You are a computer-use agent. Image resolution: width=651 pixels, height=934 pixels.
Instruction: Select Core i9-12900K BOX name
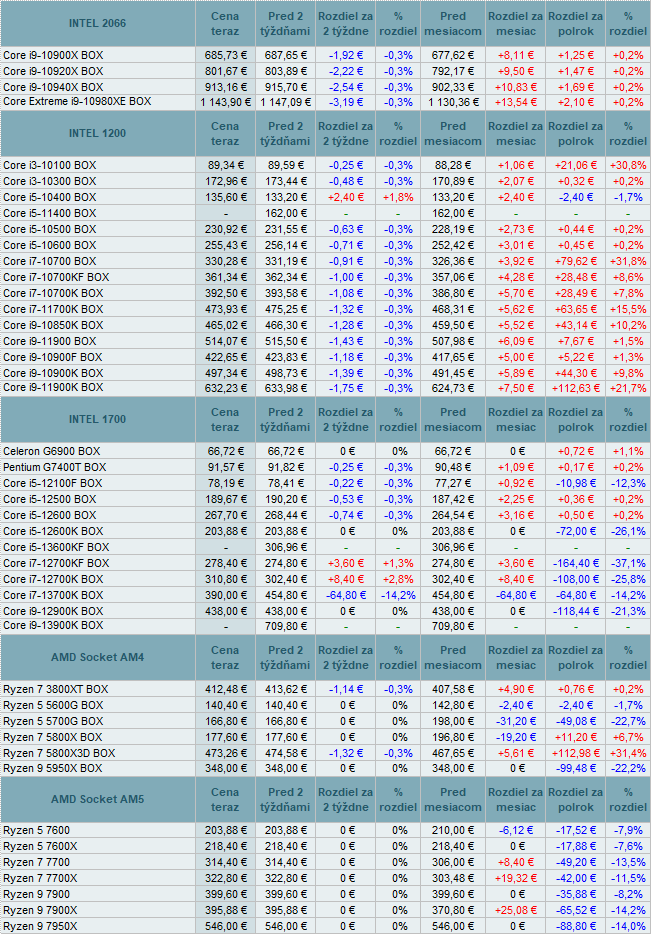pos(53,611)
